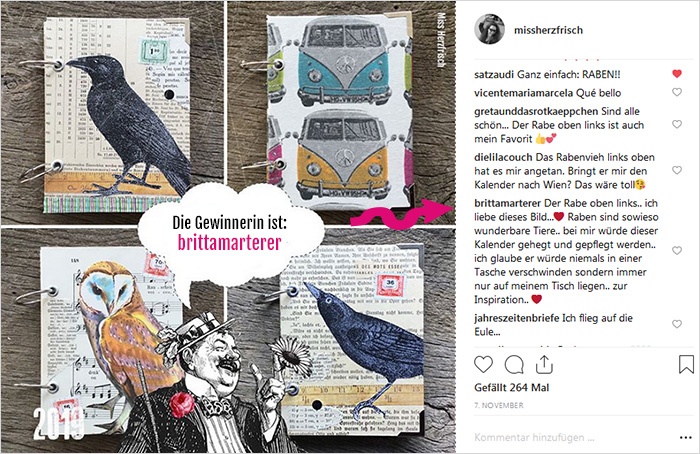Viewport: 700px width, 454px height.
Task: Click the 'Gefällt 264 Mal' likes count
Action: [512, 387]
